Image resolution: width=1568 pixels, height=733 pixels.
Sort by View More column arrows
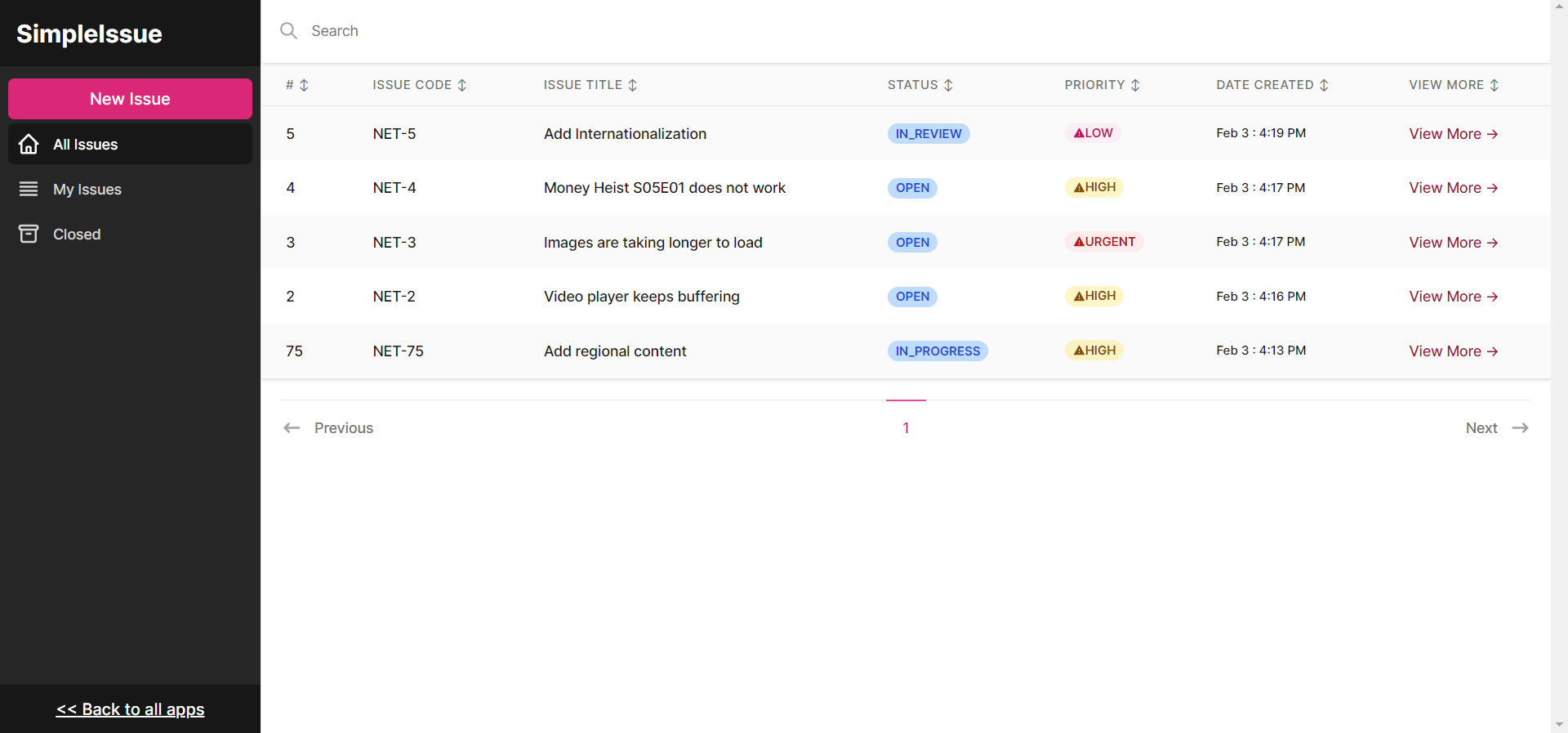1494,85
